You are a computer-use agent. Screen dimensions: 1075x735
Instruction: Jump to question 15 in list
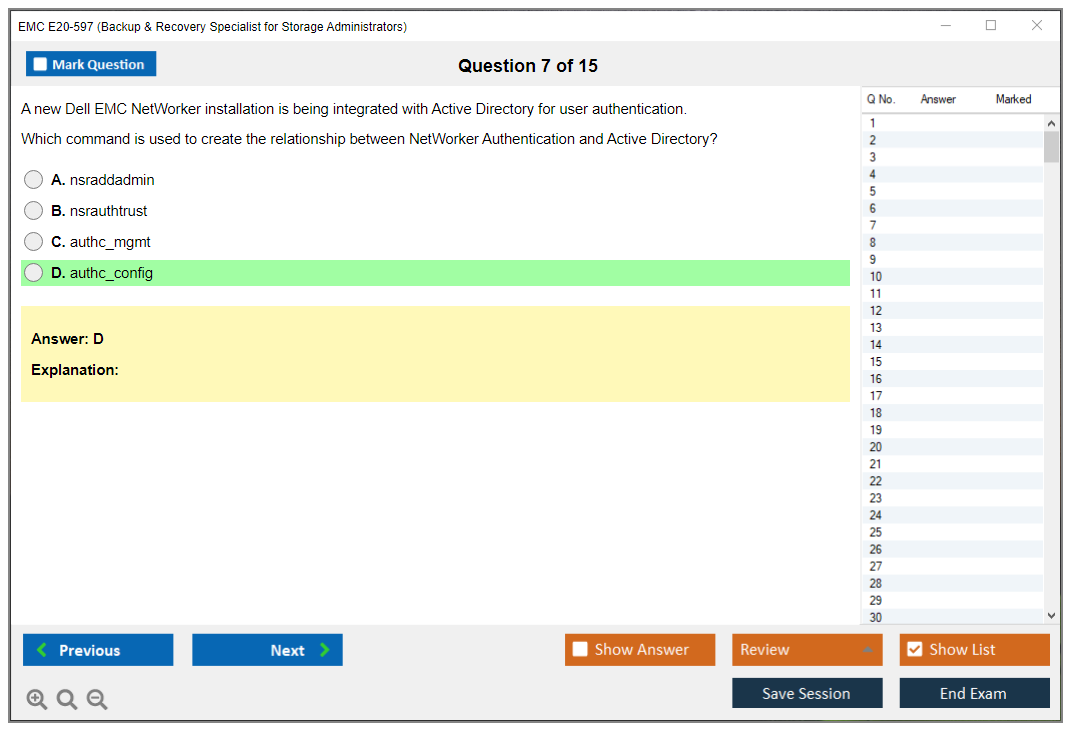876,362
